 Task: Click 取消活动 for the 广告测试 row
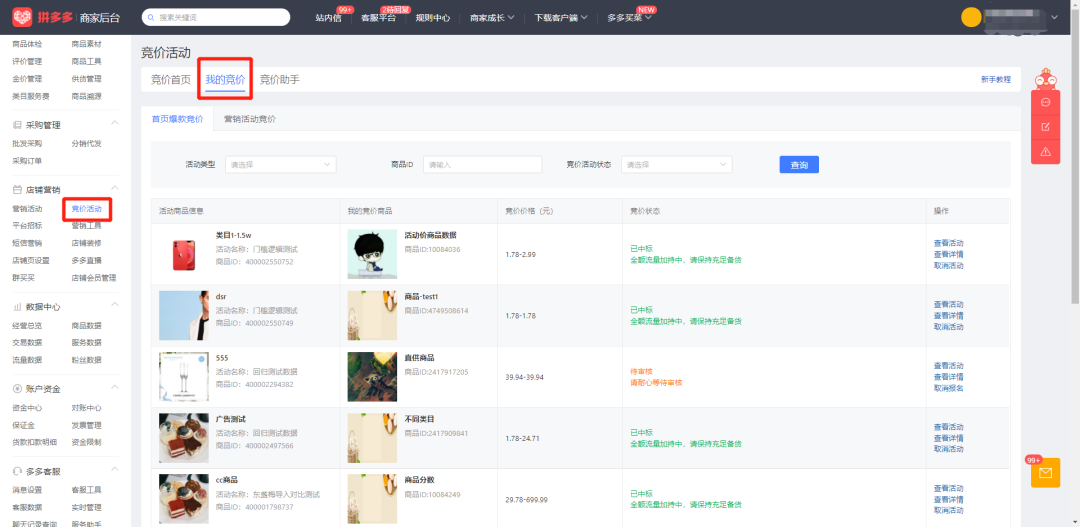click(948, 449)
